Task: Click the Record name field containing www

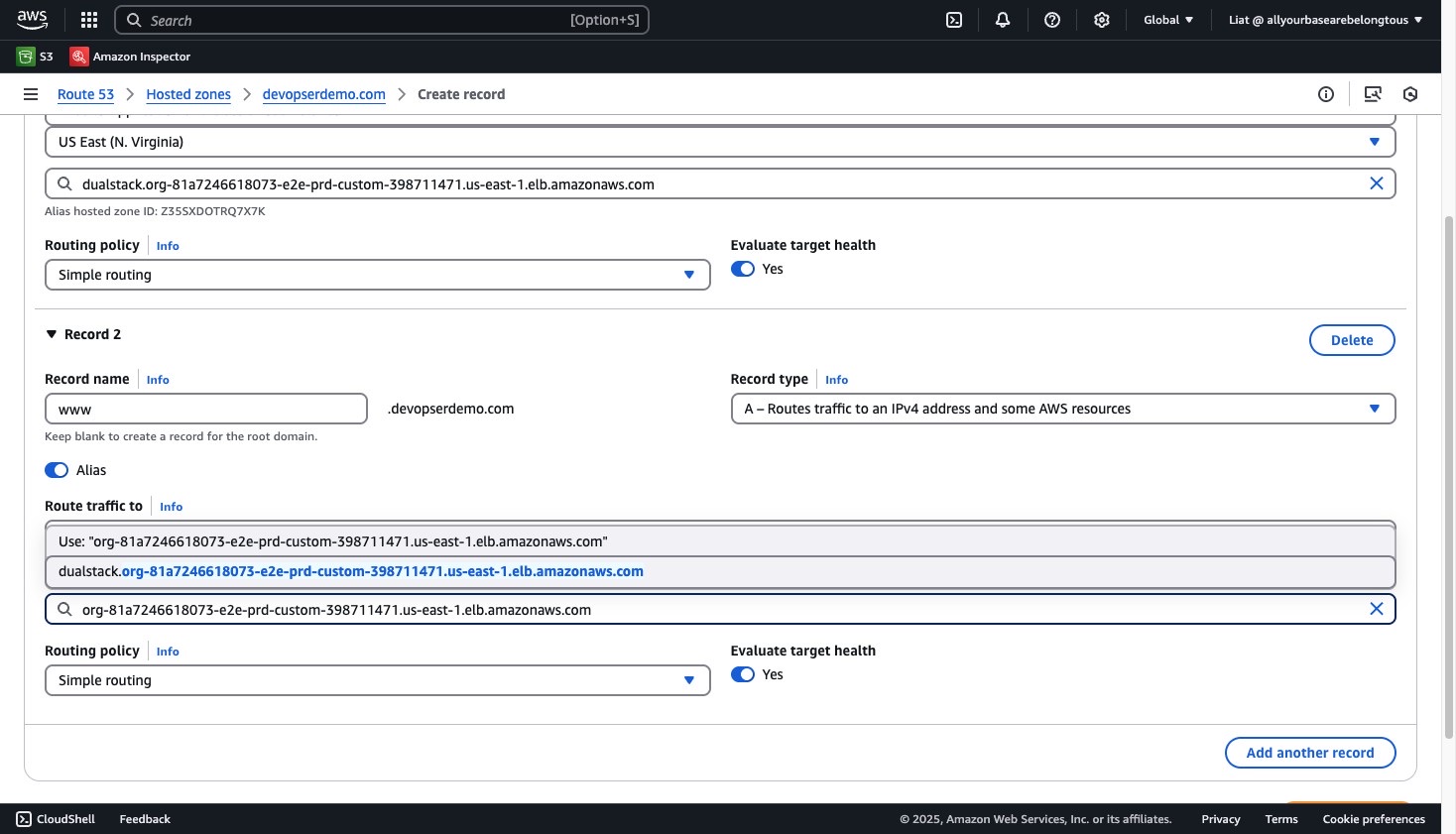Action: click(x=206, y=409)
